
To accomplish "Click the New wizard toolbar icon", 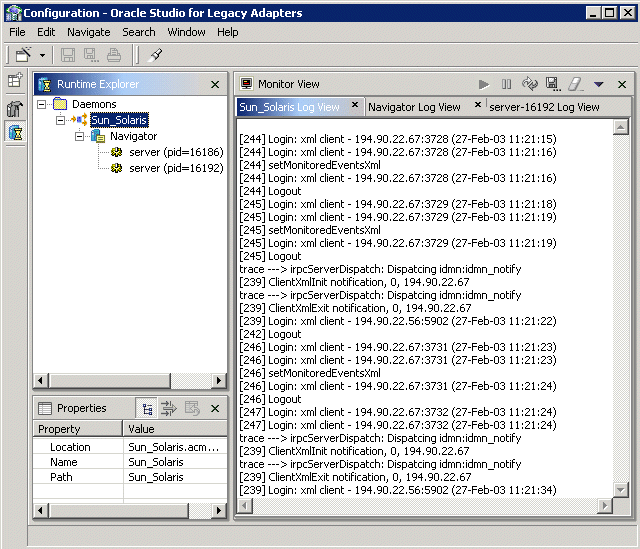I will pos(24,55).
